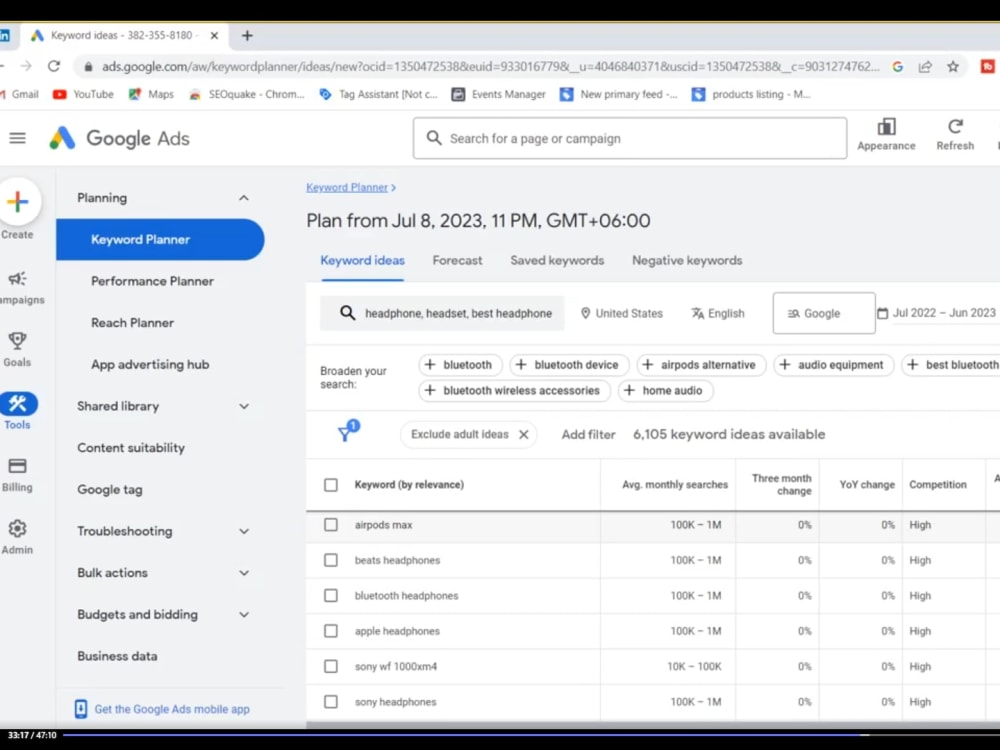Add home audio suggestion chip
The image size is (1000, 750).
(665, 390)
